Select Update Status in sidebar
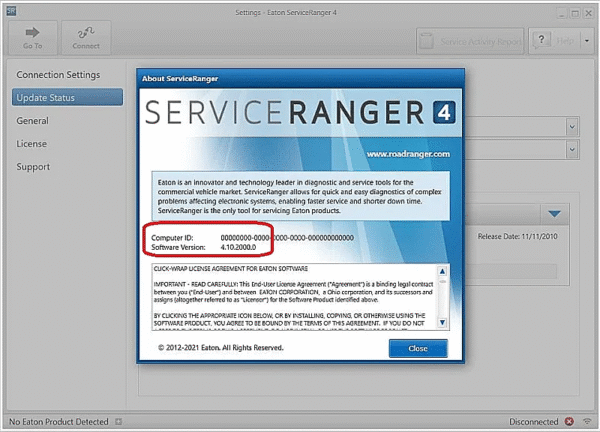The image size is (600, 432). click(x=67, y=98)
